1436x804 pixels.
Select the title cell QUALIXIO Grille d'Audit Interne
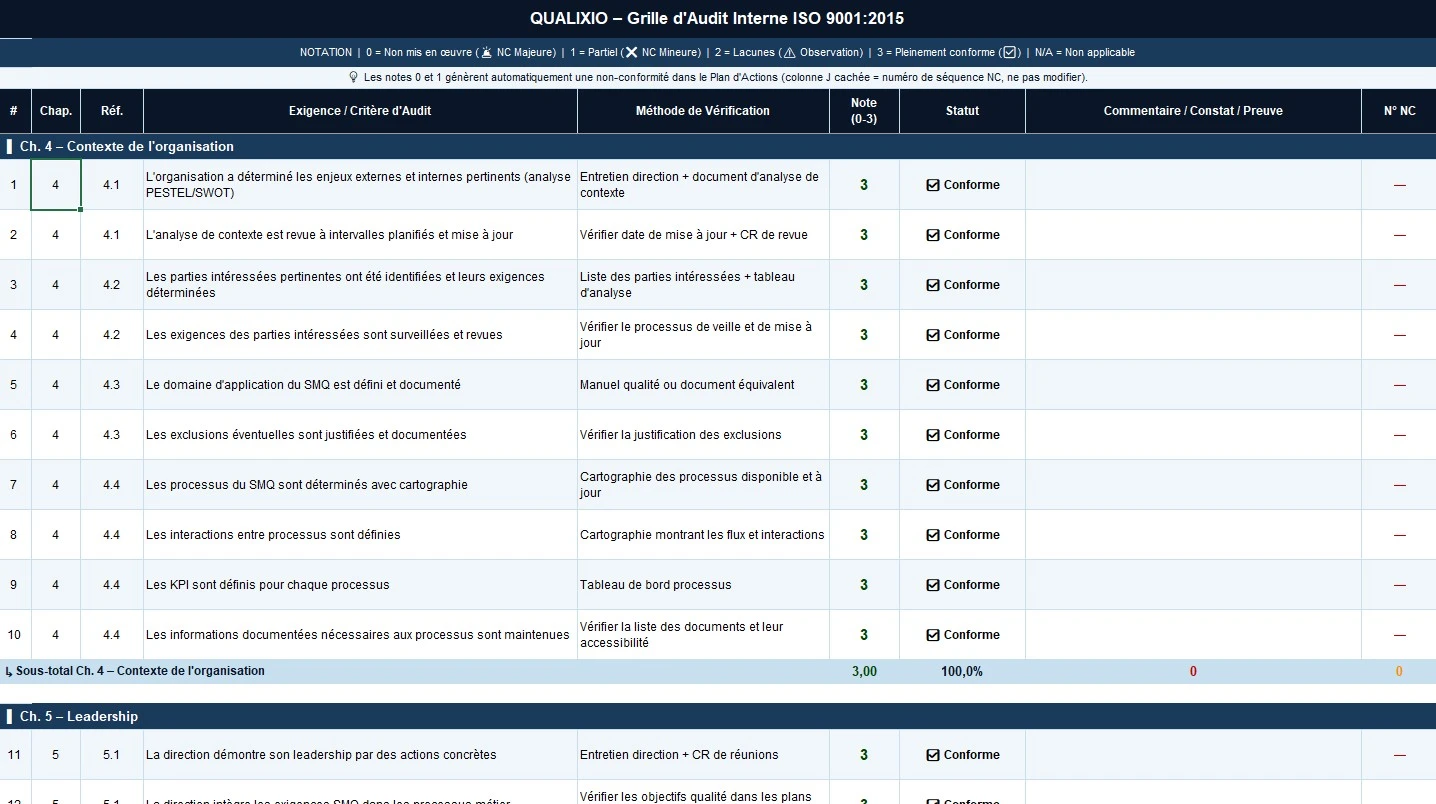(718, 19)
